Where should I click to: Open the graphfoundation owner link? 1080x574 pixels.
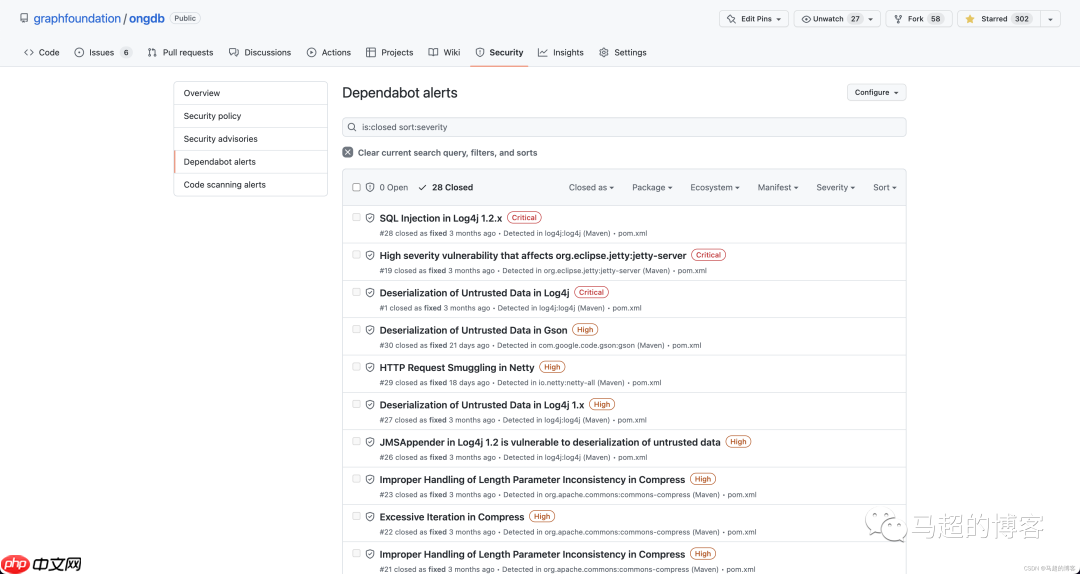[x=77, y=19]
